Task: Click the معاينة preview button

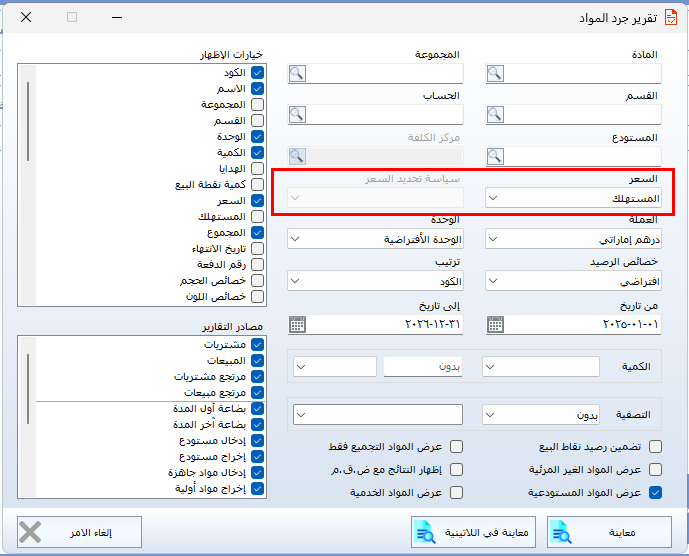Action: pyautogui.click(x=605, y=532)
